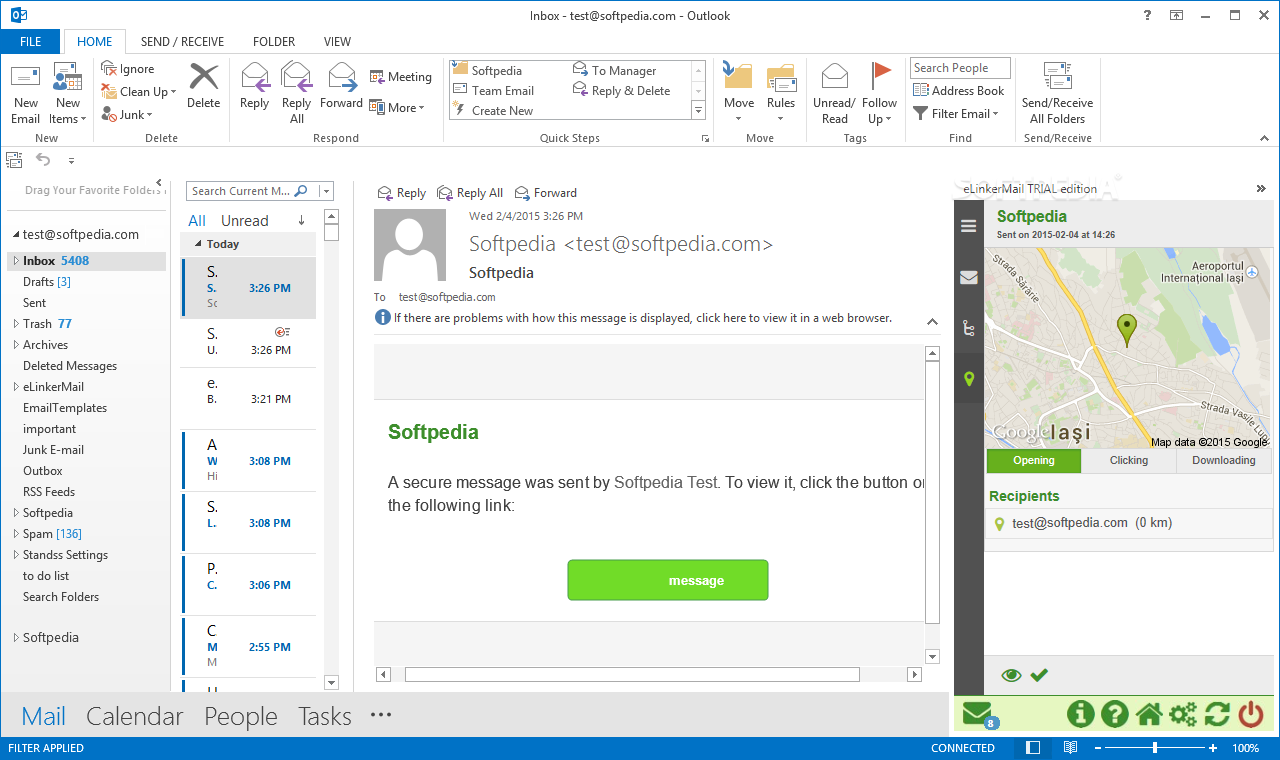Show only Unread messages filter
Screen dimensions: 1280x760
(244, 221)
